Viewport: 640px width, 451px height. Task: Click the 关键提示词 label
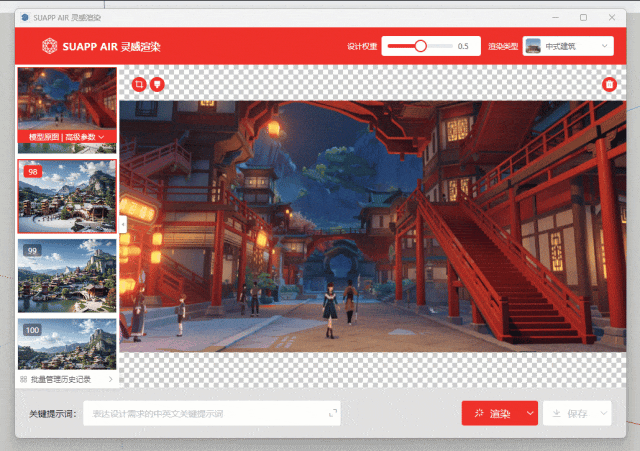(x=53, y=413)
